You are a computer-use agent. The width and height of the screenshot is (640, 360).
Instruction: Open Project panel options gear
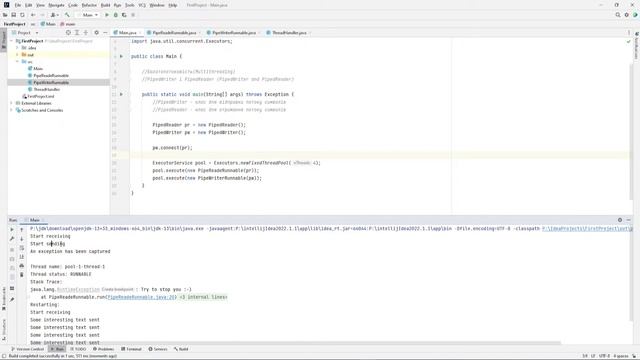coord(96,33)
